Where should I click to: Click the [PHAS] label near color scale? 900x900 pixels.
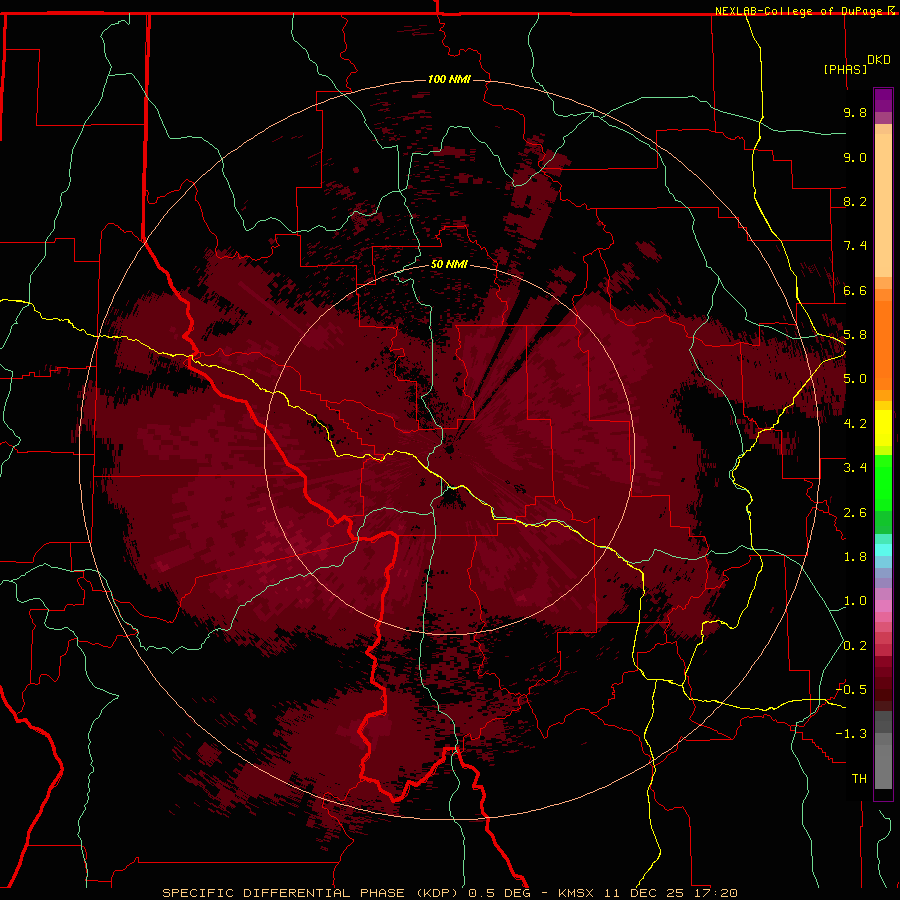(x=845, y=69)
